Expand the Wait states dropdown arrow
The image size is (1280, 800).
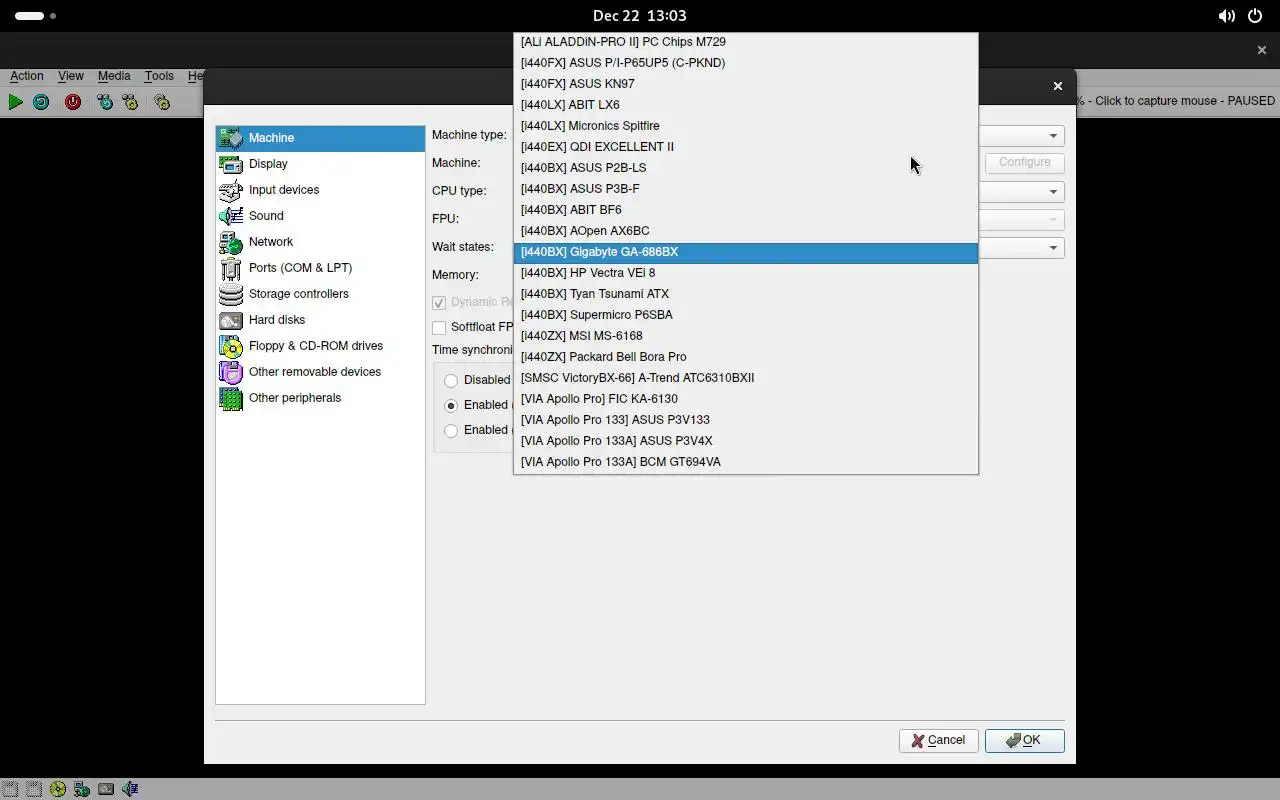(1053, 248)
